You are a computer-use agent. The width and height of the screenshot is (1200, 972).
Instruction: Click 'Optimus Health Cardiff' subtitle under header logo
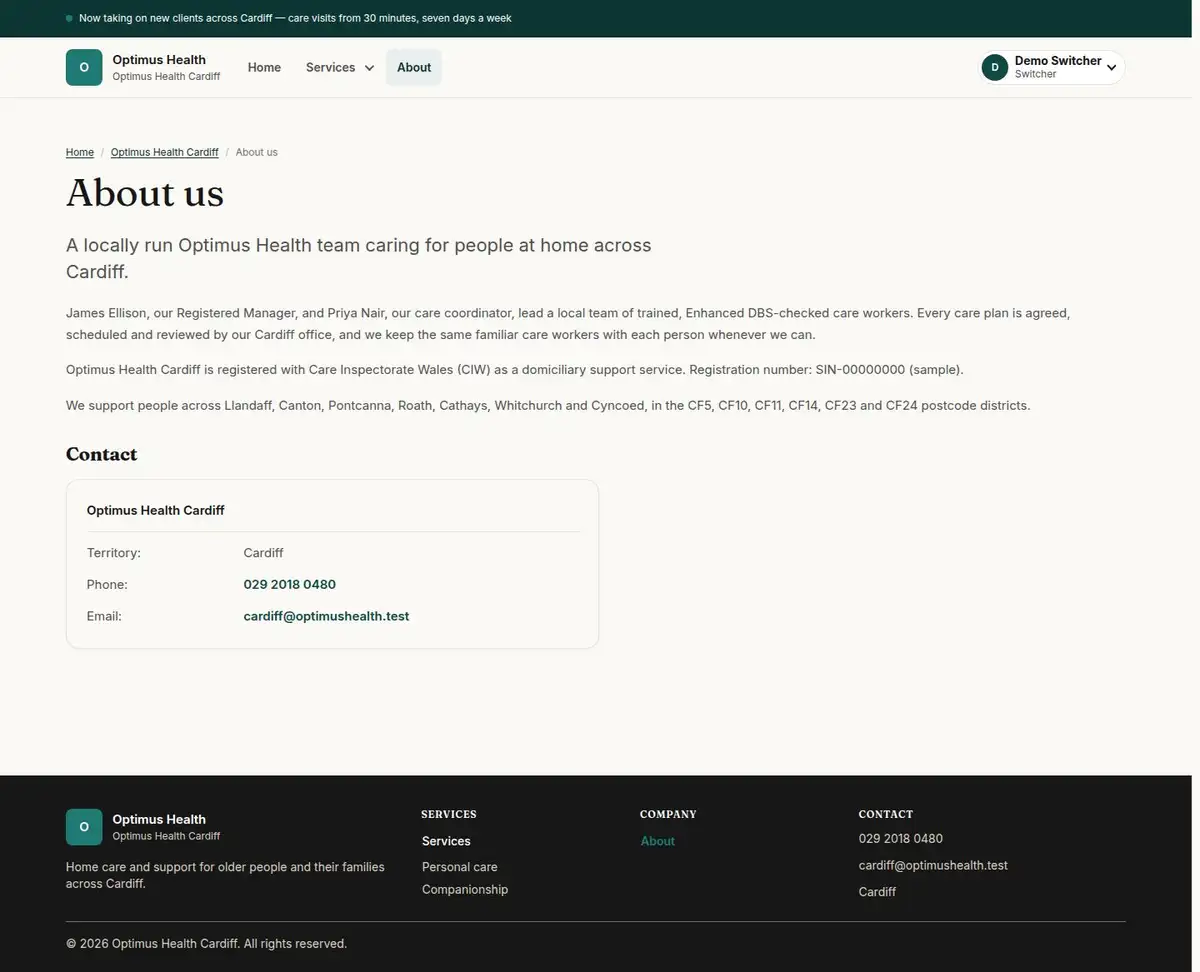coord(166,76)
